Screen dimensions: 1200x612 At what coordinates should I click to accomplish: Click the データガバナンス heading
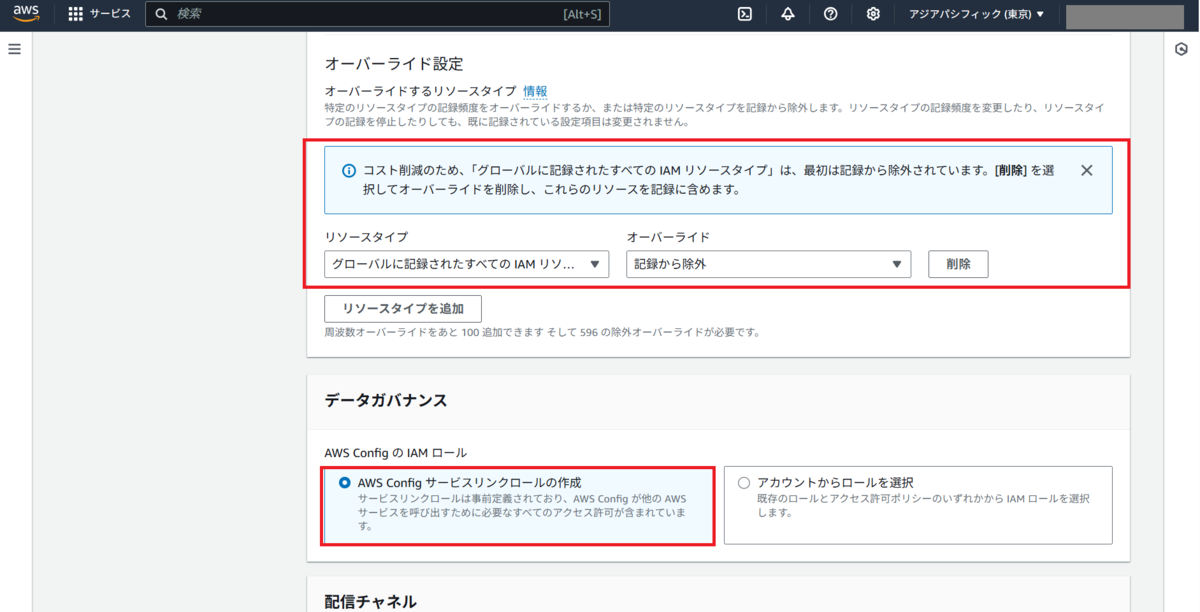[386, 400]
